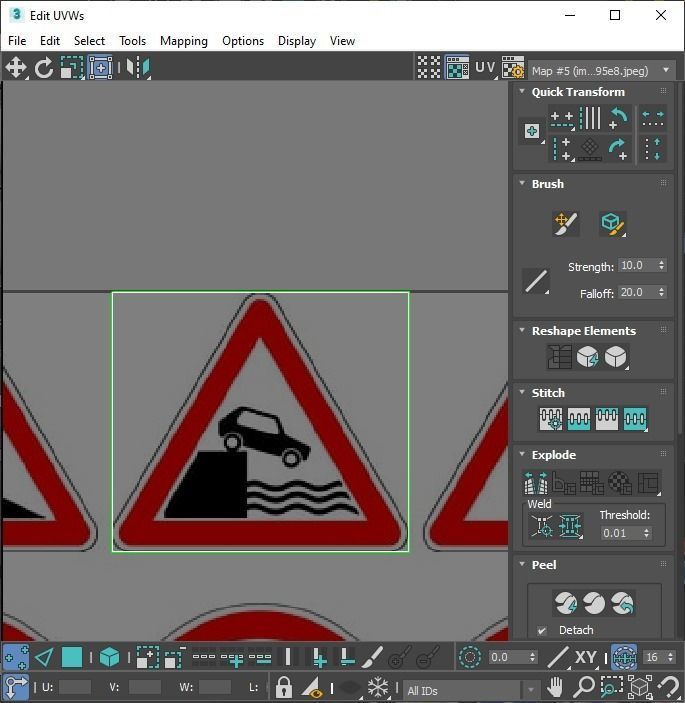Click the Quick Peel icon
The image size is (685, 703).
click(x=566, y=603)
